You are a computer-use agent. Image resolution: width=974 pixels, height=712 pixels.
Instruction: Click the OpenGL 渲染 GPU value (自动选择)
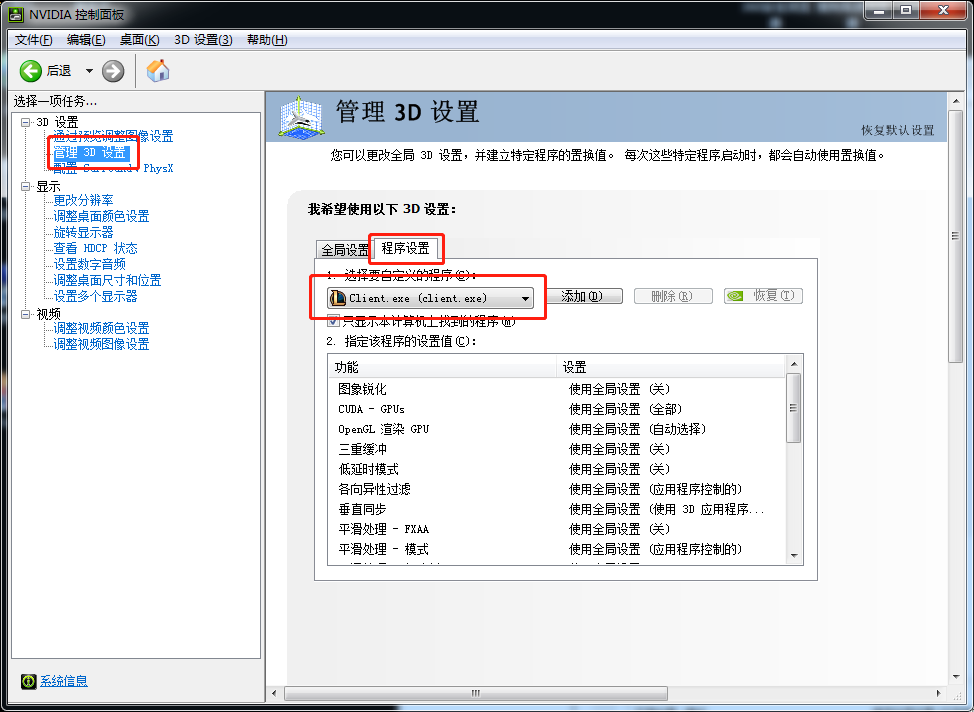(637, 429)
